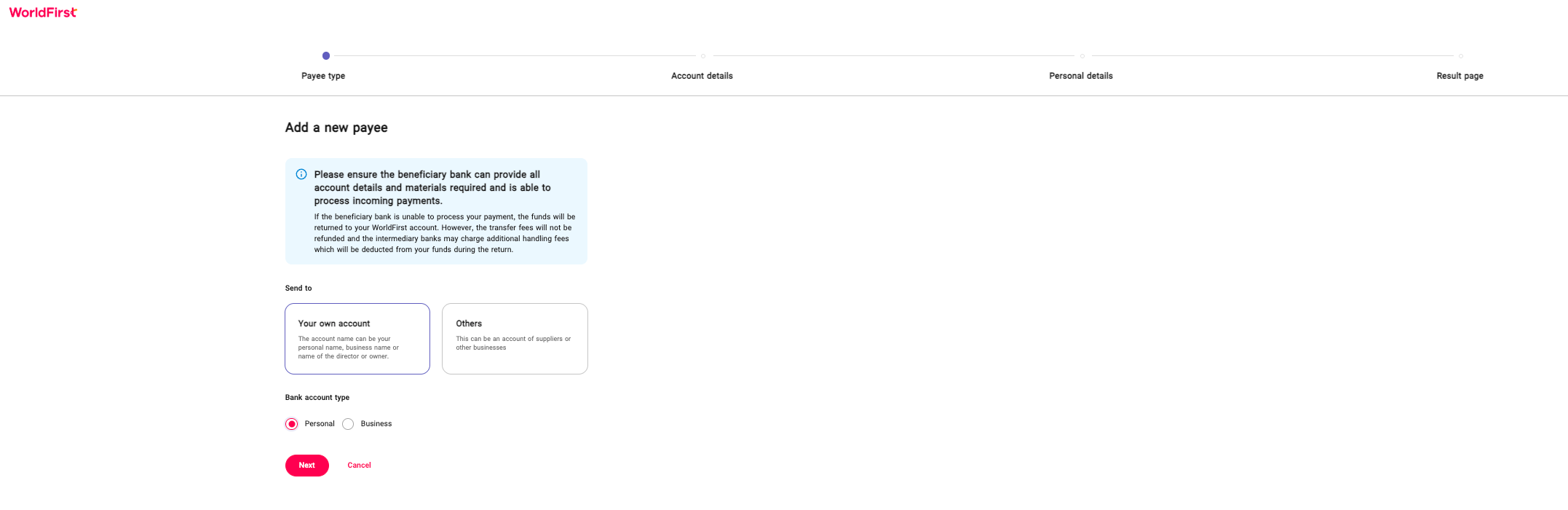
Task: Choose the 'Your own account' card
Action: click(x=357, y=339)
